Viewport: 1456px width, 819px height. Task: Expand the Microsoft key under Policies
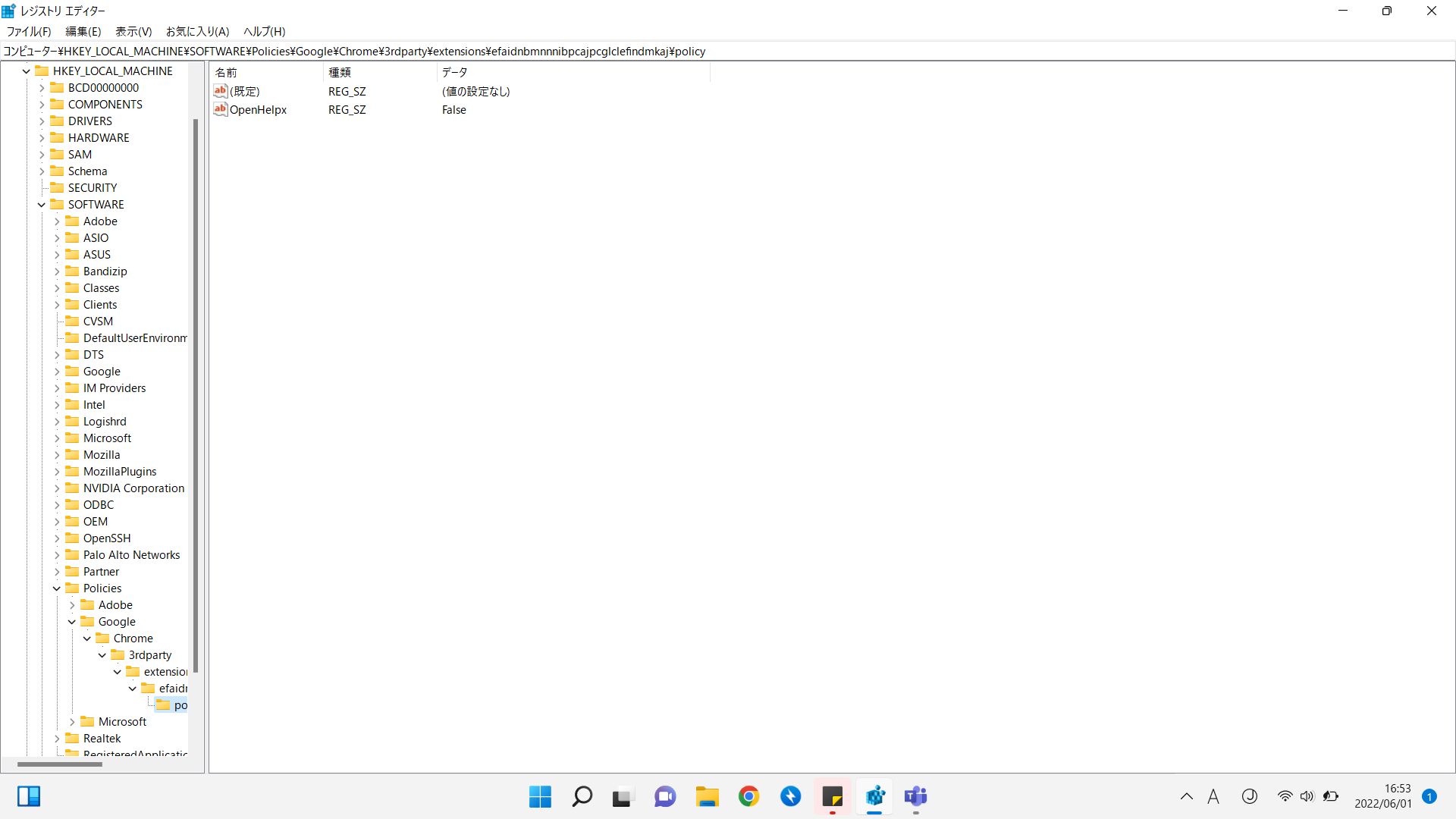click(x=73, y=721)
